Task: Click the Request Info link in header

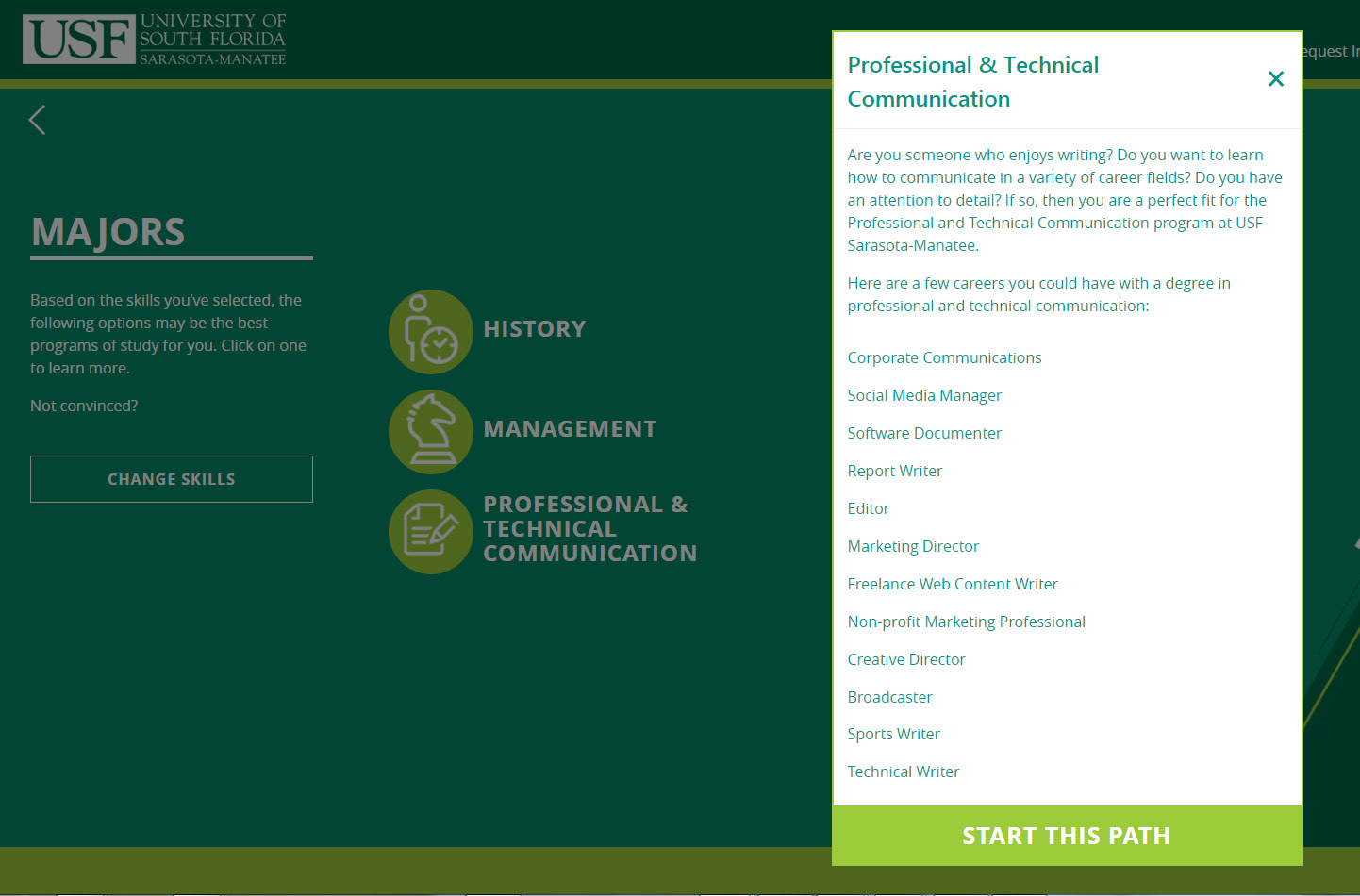Action: pos(1331,51)
